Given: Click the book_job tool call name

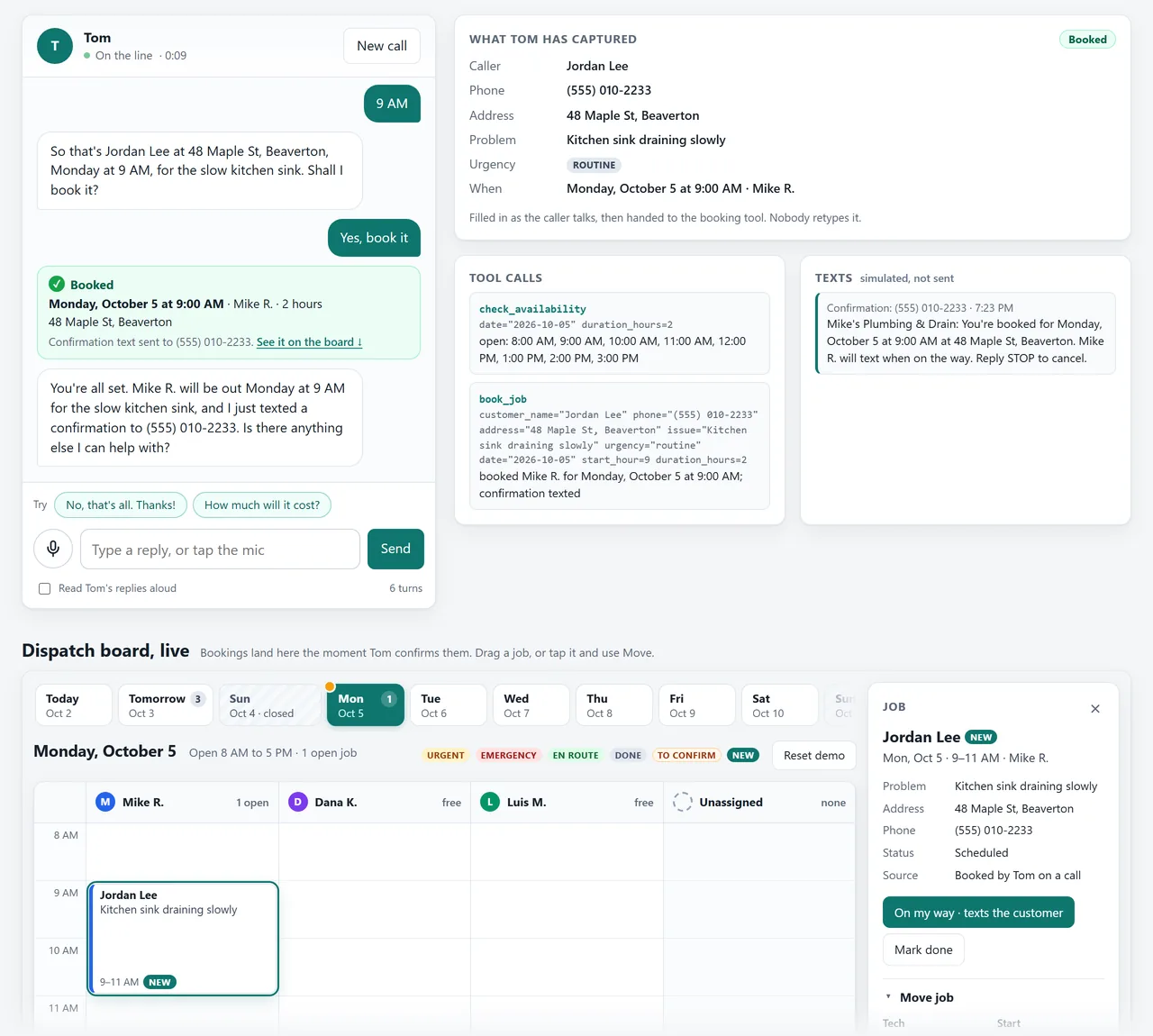Looking at the screenshot, I should 503,399.
